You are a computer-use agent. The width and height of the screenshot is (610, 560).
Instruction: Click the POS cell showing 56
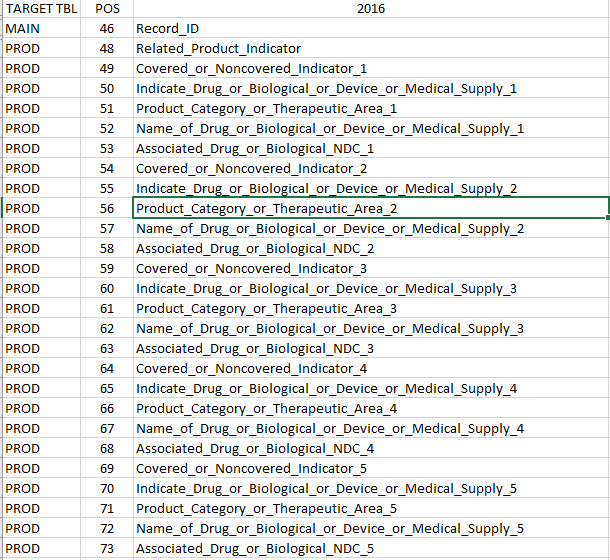(107, 208)
